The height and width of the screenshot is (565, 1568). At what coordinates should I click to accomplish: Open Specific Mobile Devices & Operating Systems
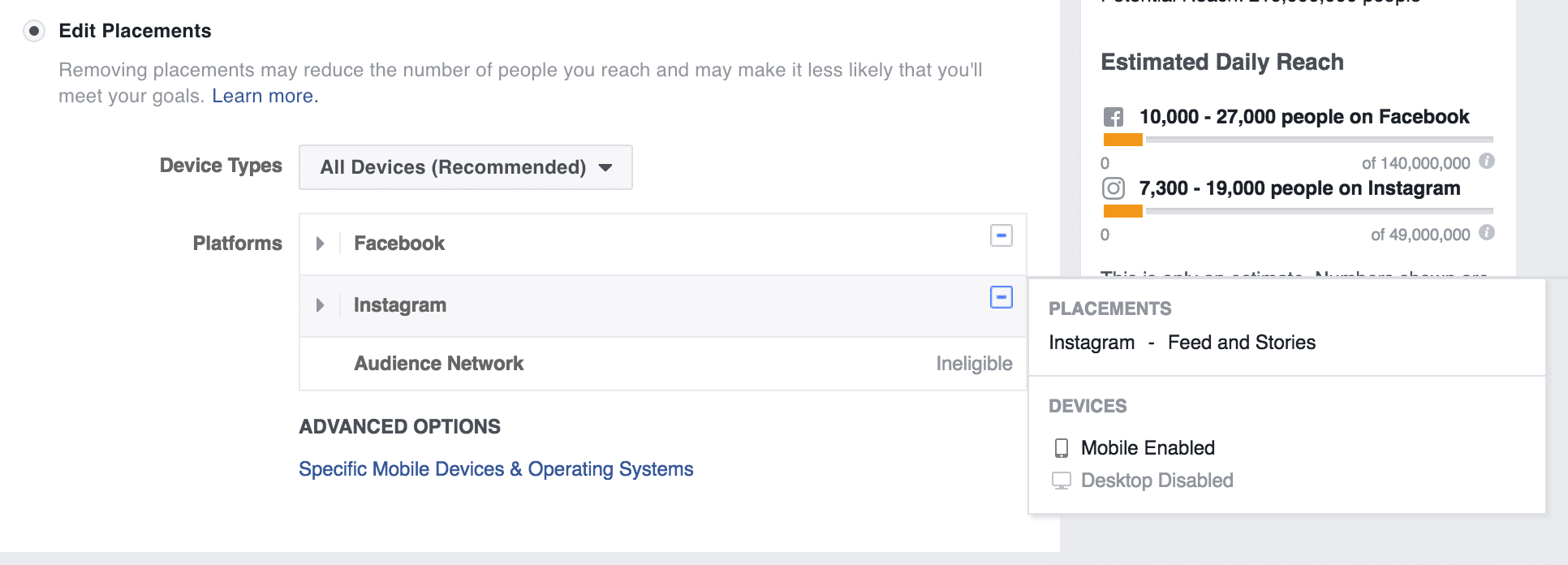496,469
